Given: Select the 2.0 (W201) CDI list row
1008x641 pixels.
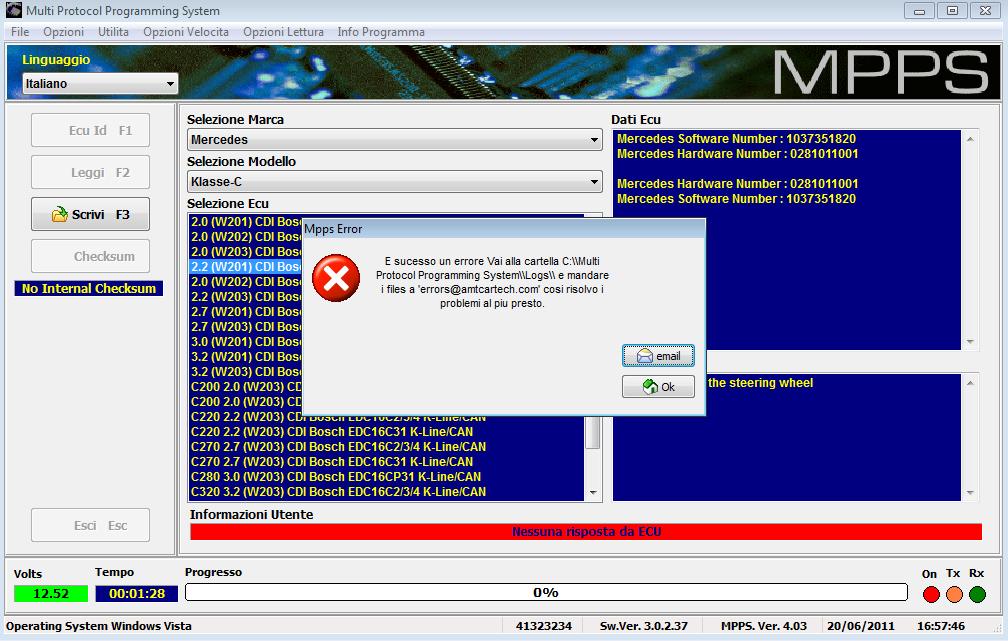Looking at the screenshot, I should tap(246, 221).
